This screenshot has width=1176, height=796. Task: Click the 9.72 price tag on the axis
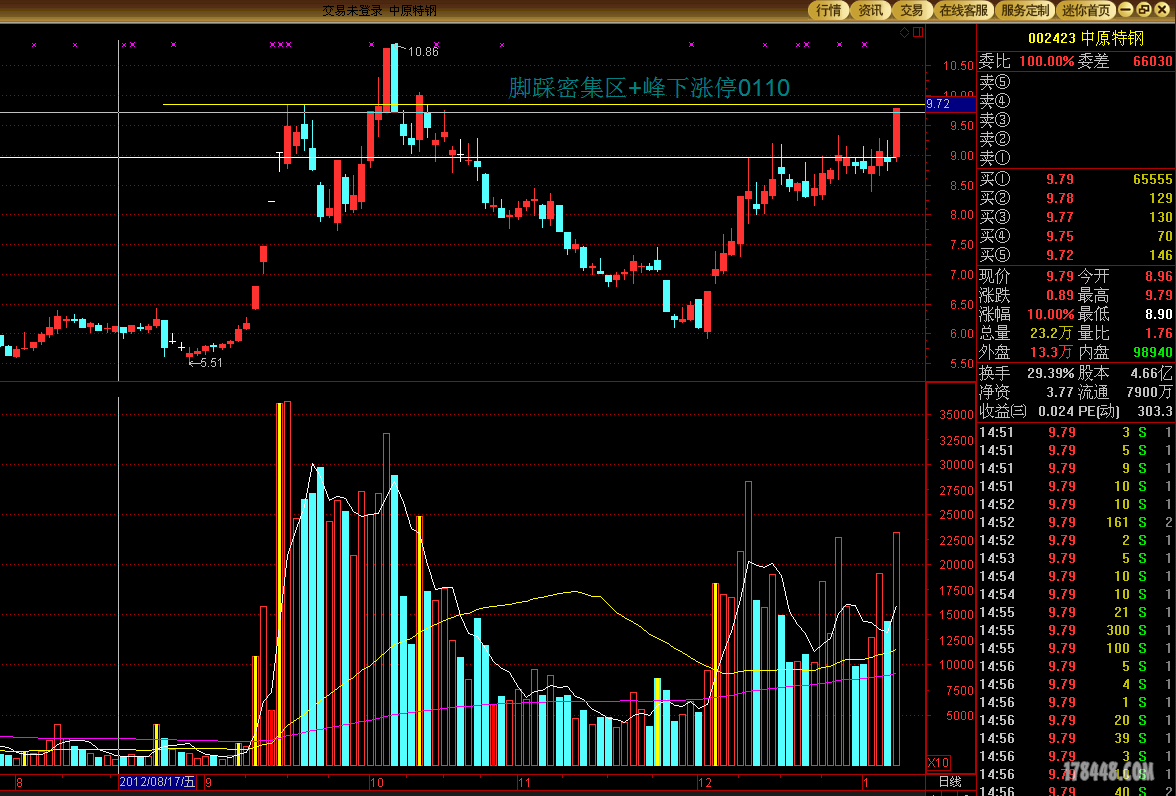point(938,104)
